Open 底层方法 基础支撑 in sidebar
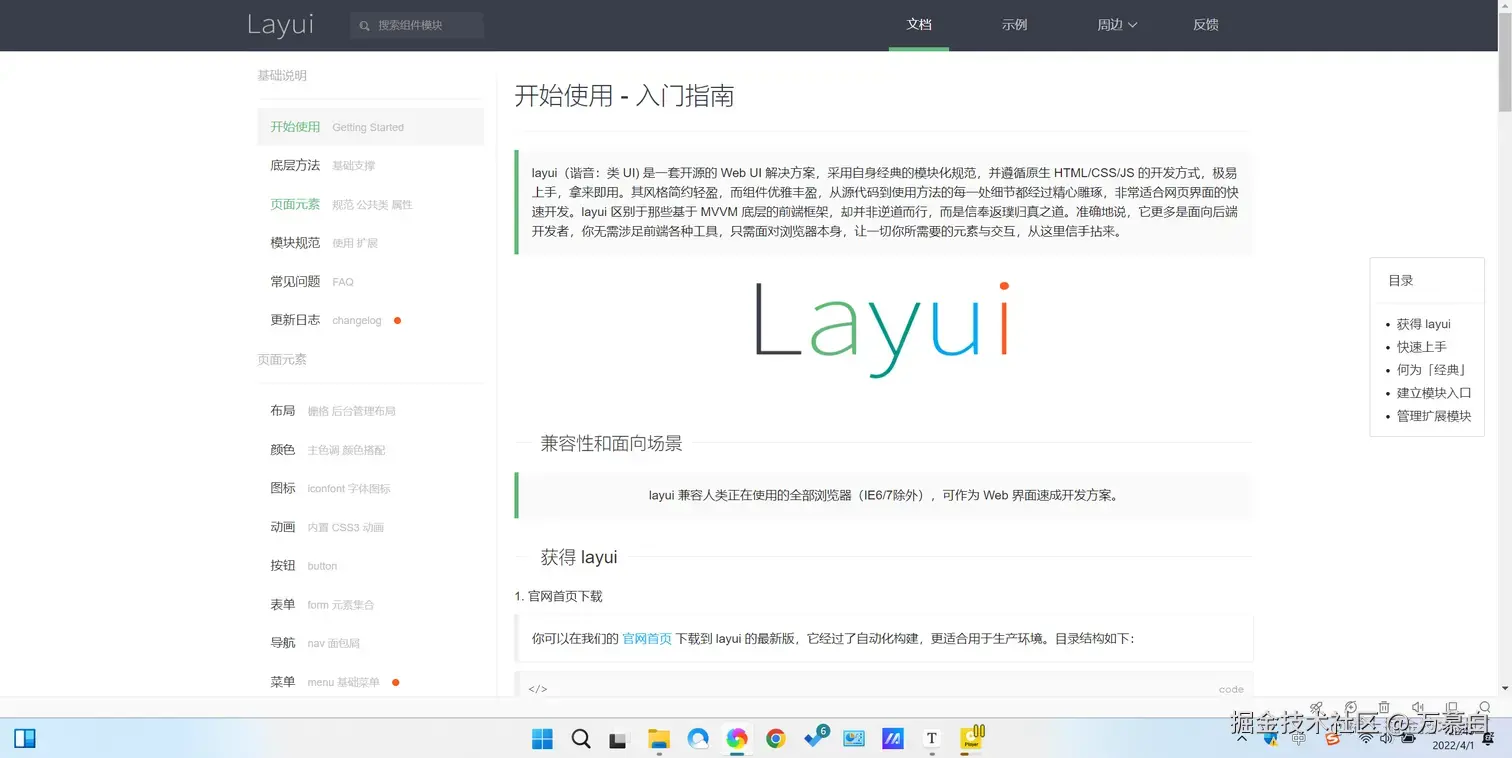This screenshot has width=1512, height=758. (370, 165)
